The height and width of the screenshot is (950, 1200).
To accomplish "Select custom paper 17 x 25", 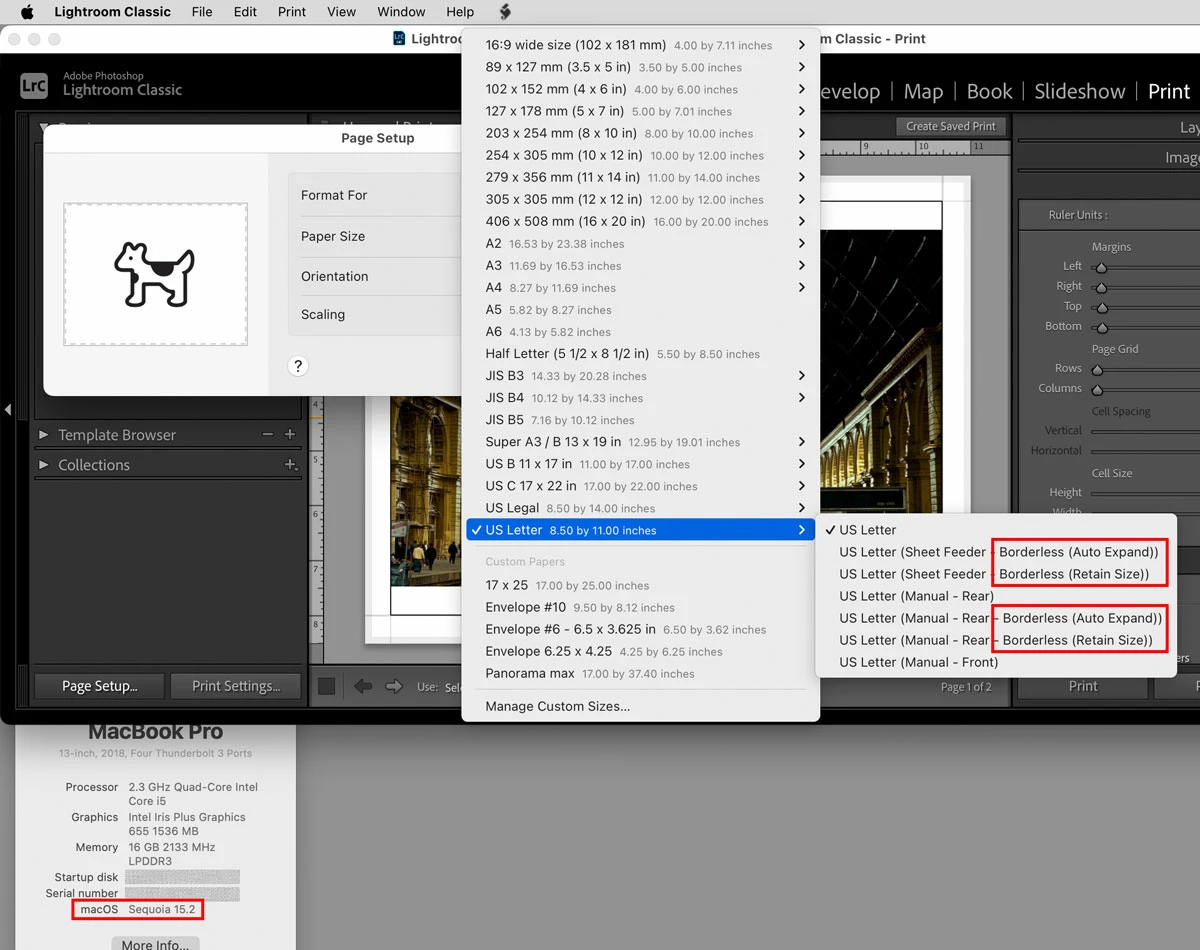I will pyautogui.click(x=640, y=585).
